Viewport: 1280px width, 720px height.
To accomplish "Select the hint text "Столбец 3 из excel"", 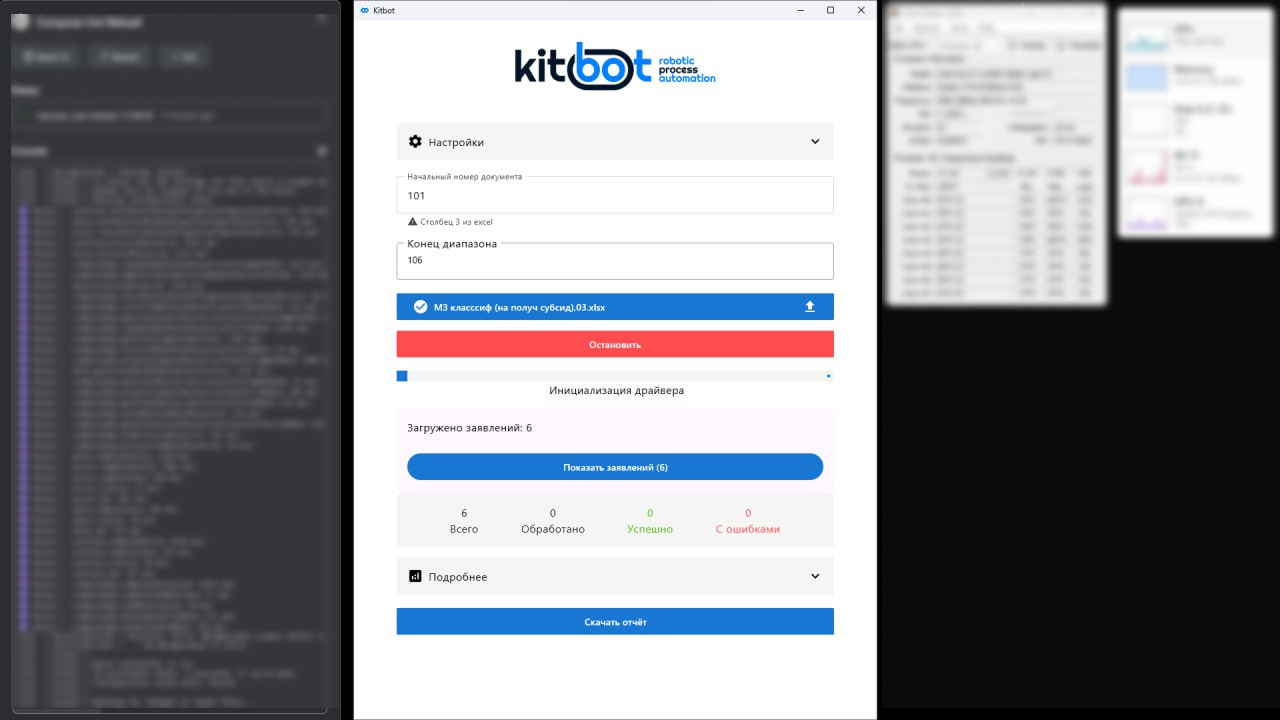I will point(457,222).
